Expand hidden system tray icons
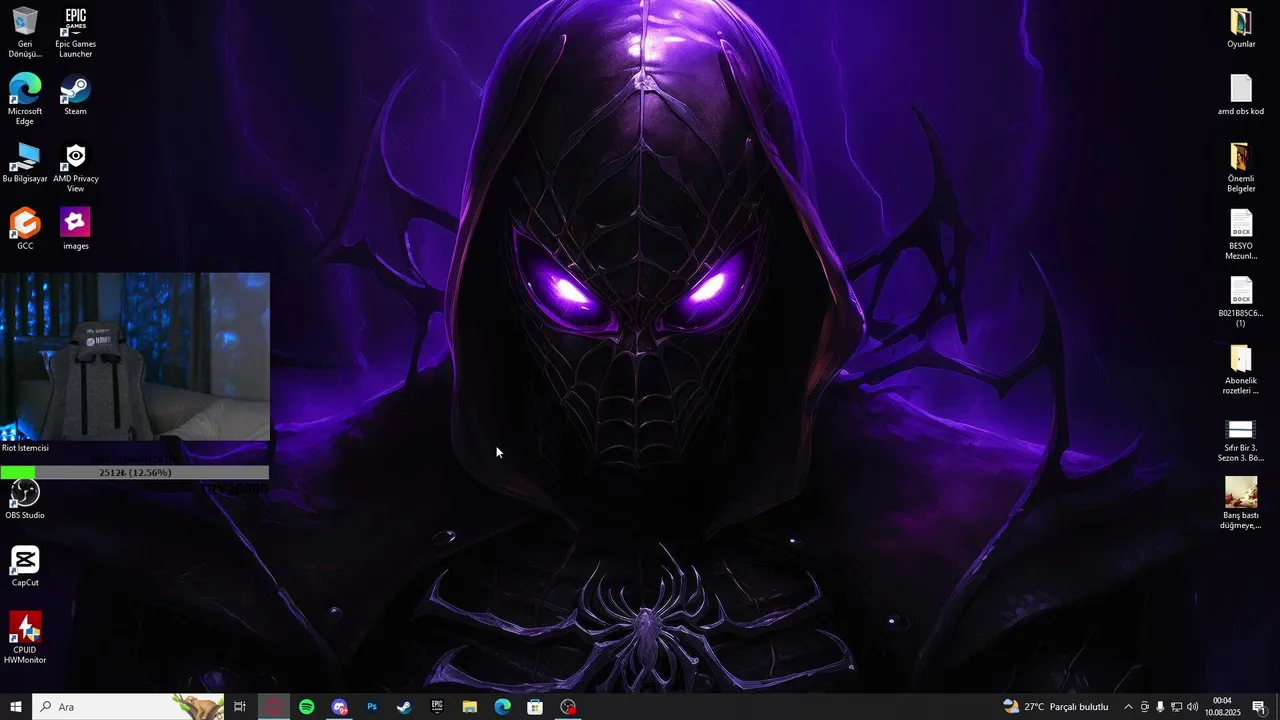This screenshot has width=1280, height=720. click(1129, 707)
